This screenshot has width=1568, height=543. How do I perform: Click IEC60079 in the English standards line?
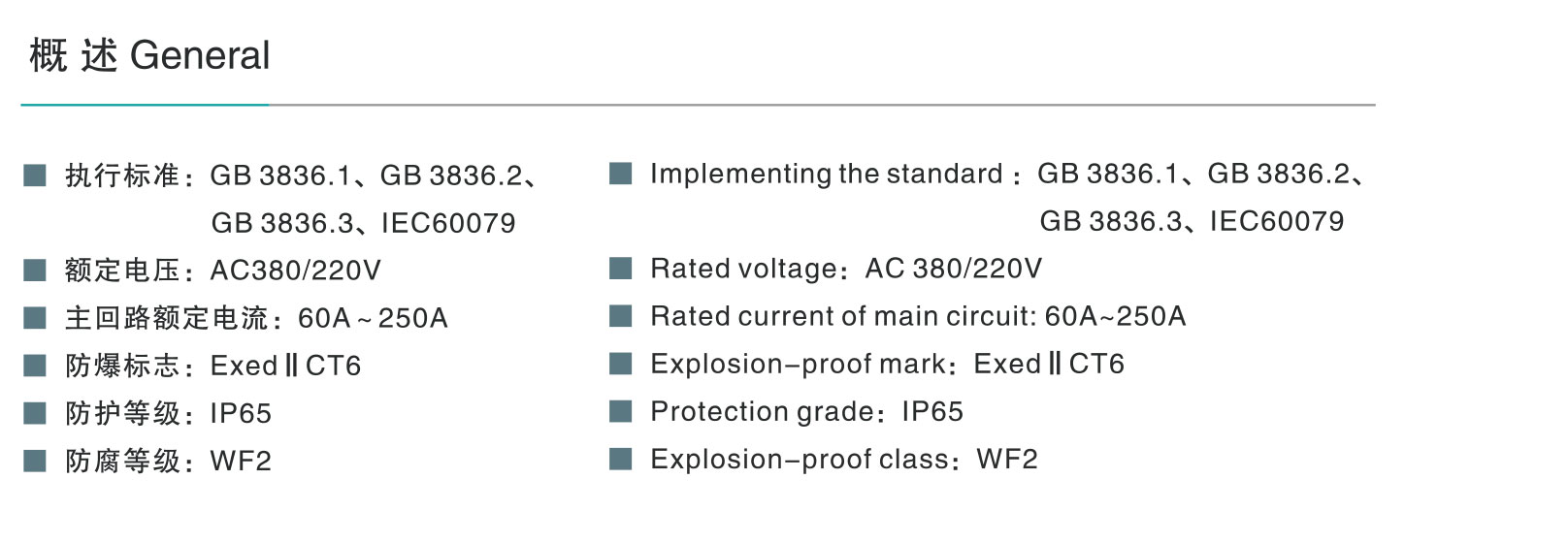tap(1276, 221)
